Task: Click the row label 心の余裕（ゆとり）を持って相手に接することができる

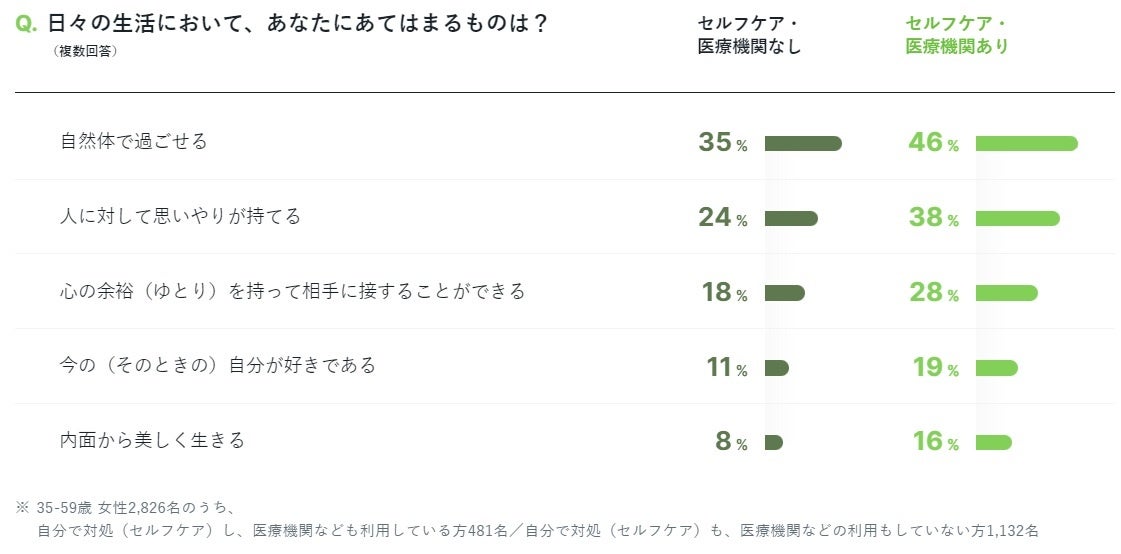Action: click(292, 292)
